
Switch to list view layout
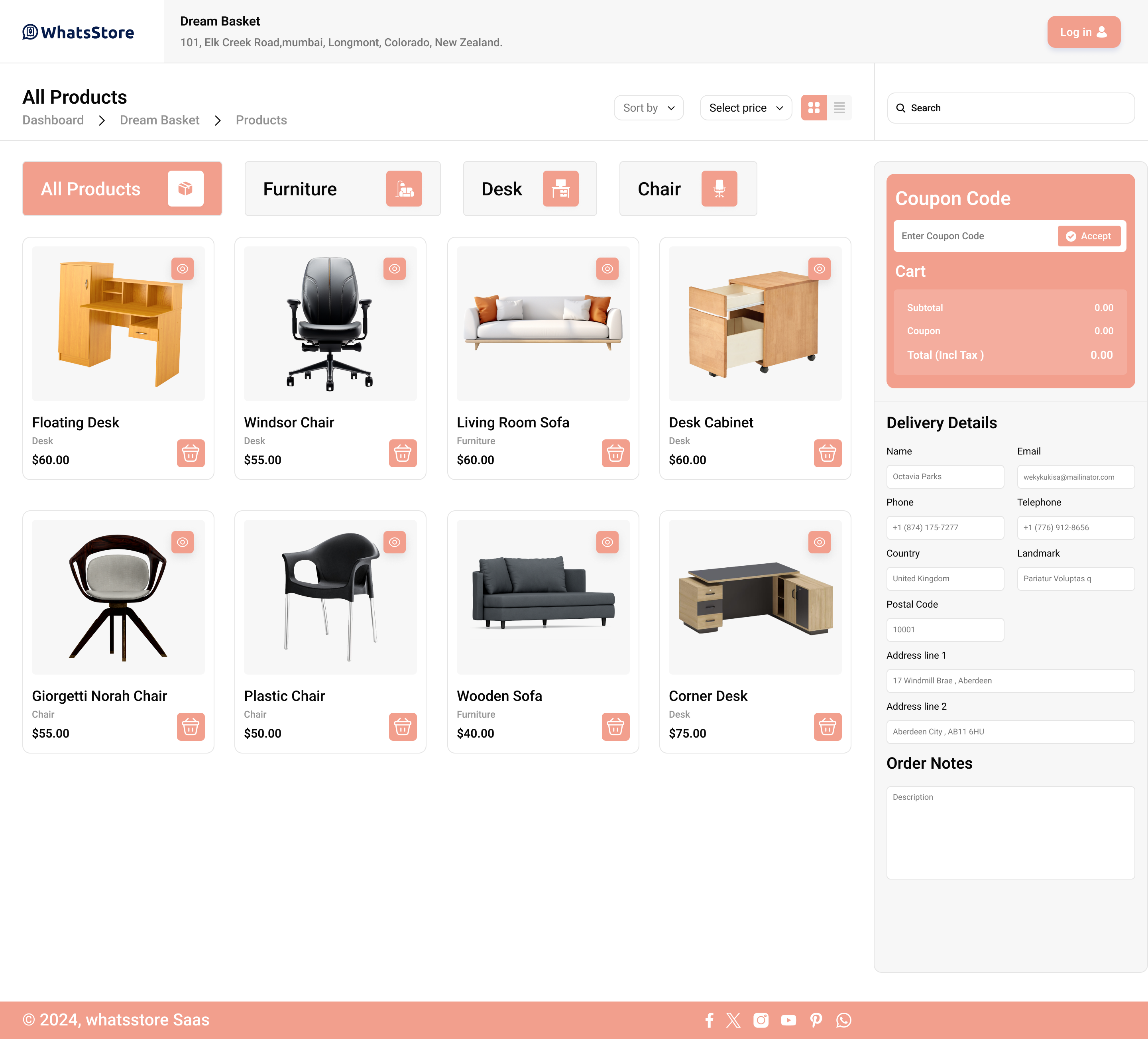pos(839,108)
